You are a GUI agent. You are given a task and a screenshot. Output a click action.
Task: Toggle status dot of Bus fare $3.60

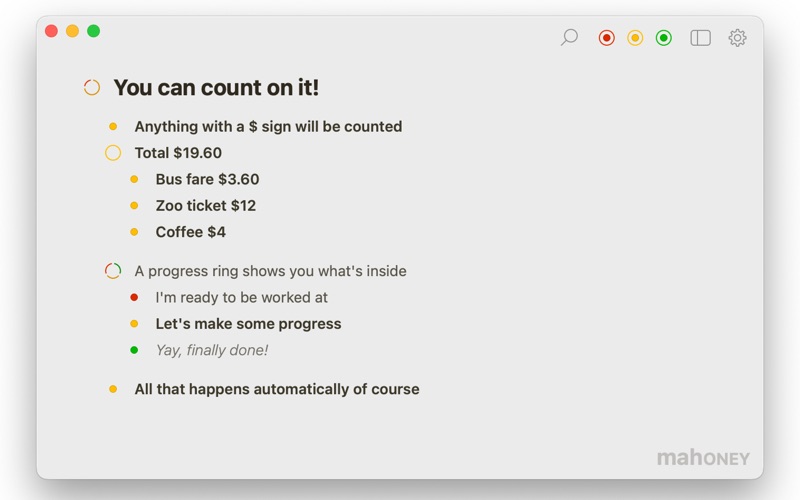point(134,179)
